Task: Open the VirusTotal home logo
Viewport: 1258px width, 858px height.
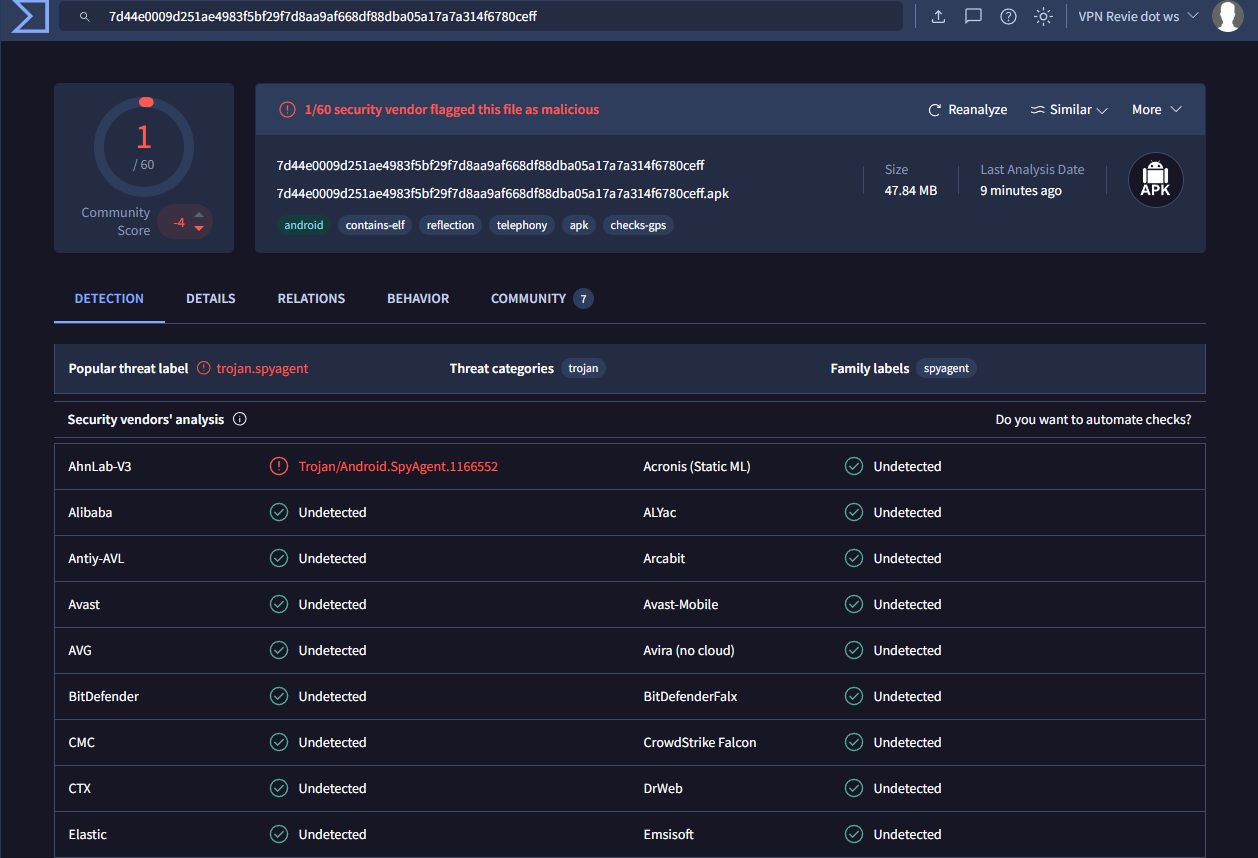Action: (30, 17)
